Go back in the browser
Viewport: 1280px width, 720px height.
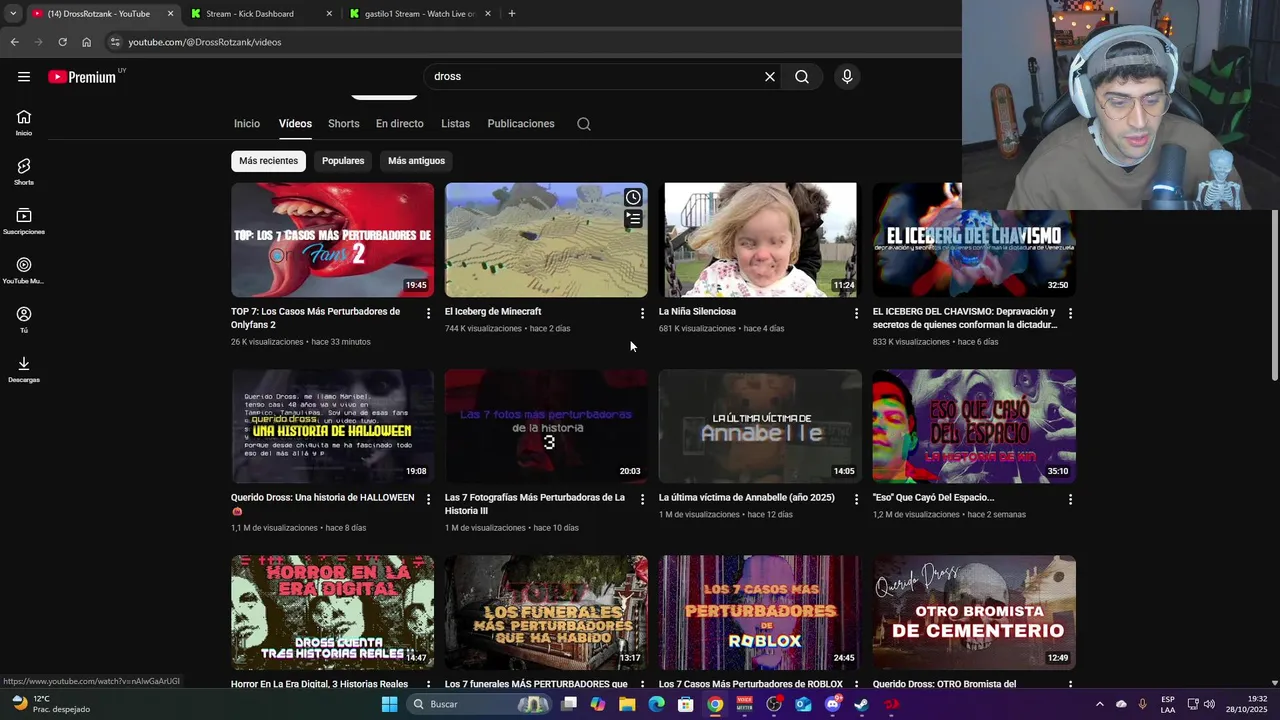click(x=14, y=42)
